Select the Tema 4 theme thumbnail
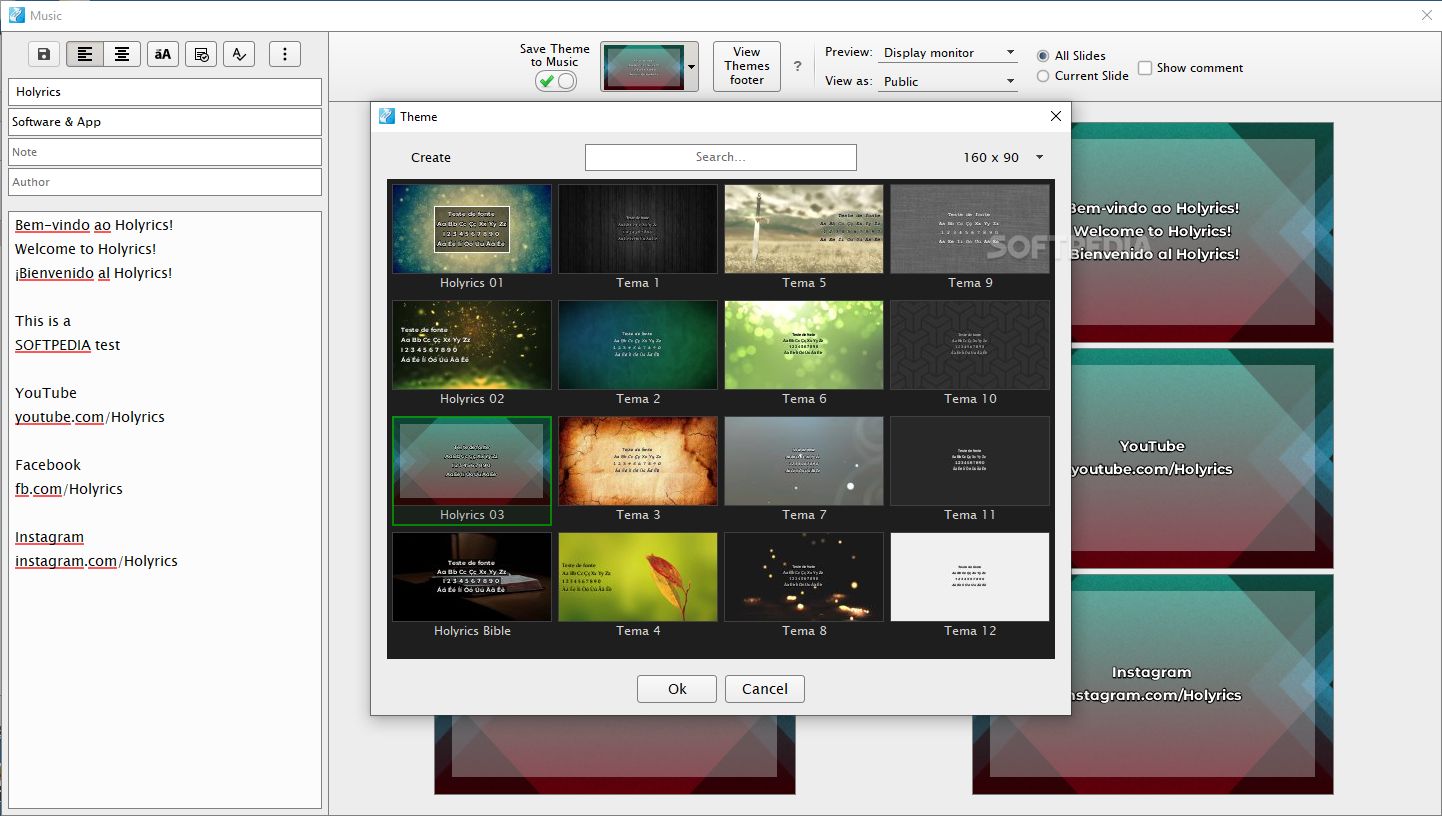The image size is (1442, 816). [x=638, y=577]
